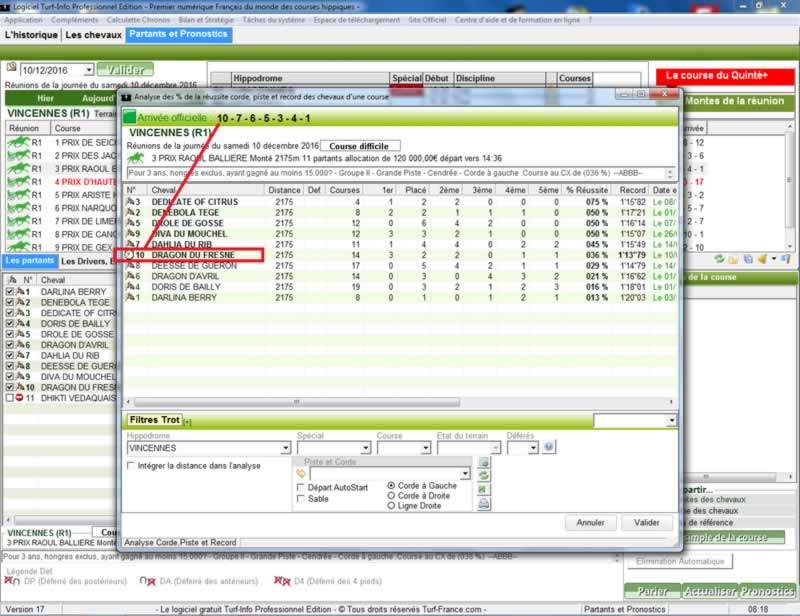Enable Intégrer la distance dans l'analyse
800x616 pixels.
coord(132,466)
